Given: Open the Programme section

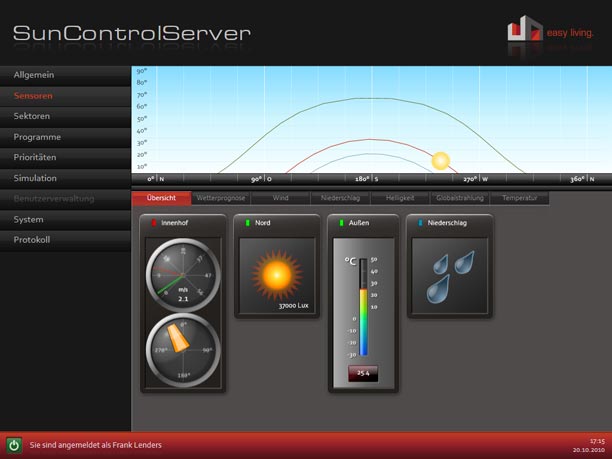Looking at the screenshot, I should 38,137.
